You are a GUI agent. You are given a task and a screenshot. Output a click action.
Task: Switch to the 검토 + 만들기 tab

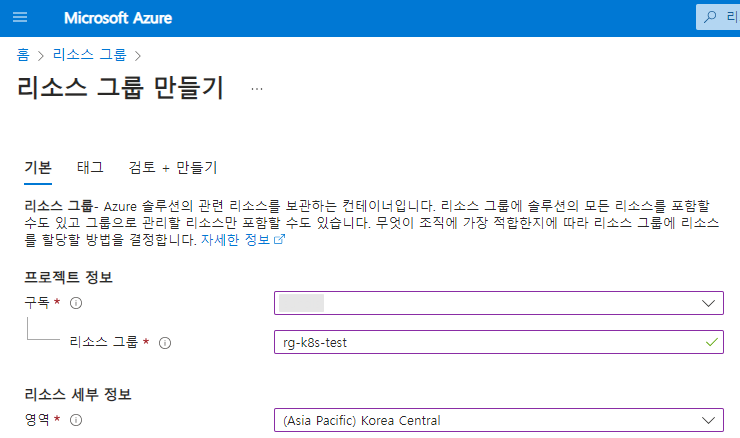pos(173,168)
